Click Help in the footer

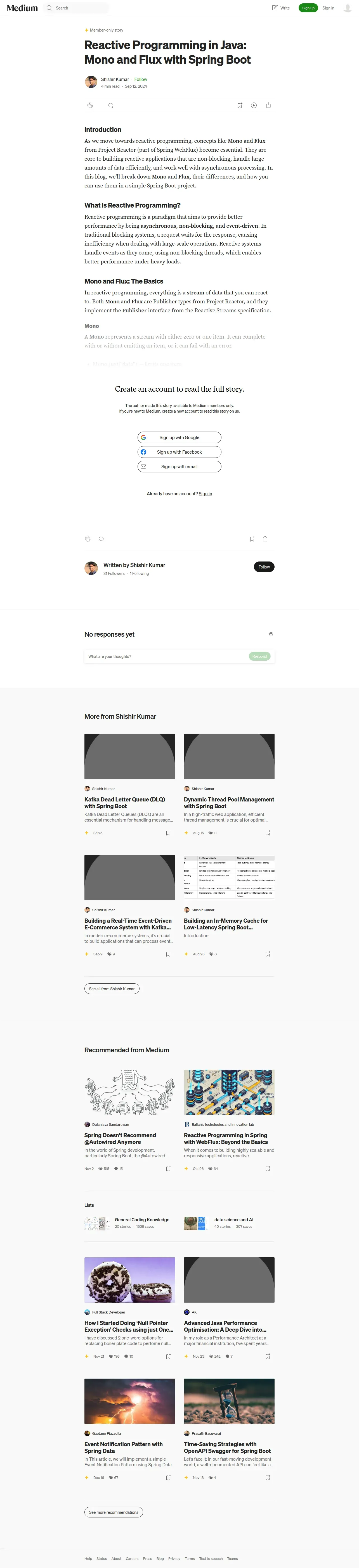[x=88, y=1558]
